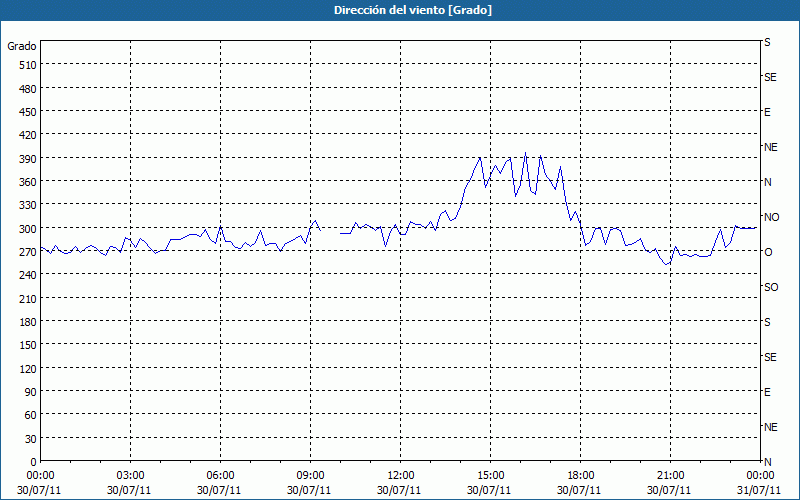Select the 30/07/11 date under 18:00
Image resolution: width=800 pixels, height=500 pixels.
pyautogui.click(x=579, y=490)
